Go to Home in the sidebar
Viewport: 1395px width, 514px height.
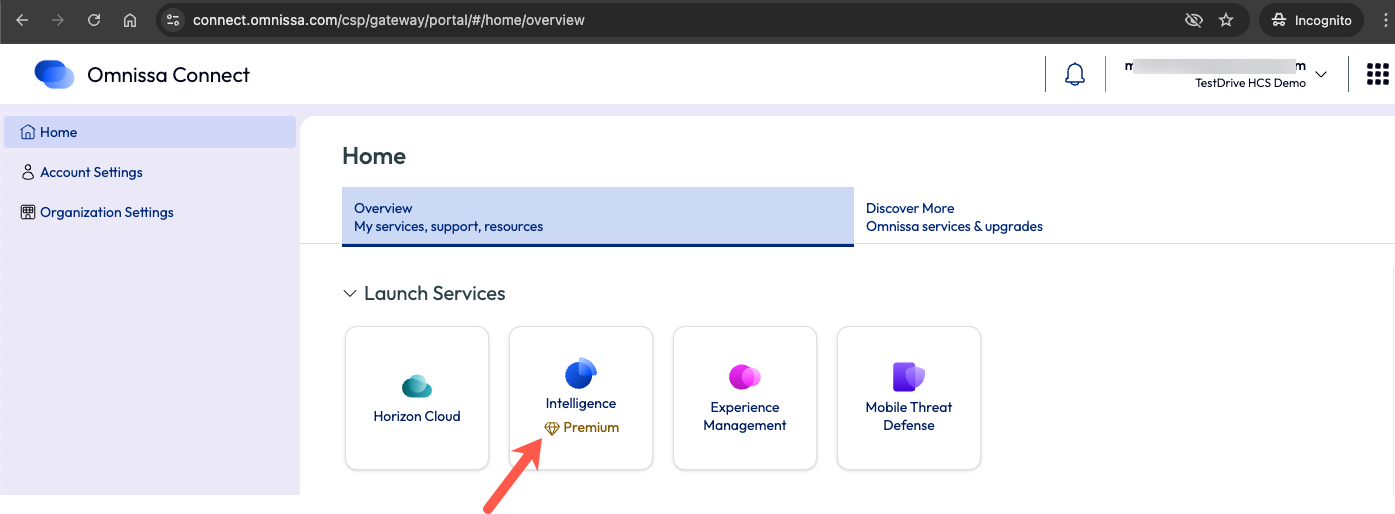point(58,132)
